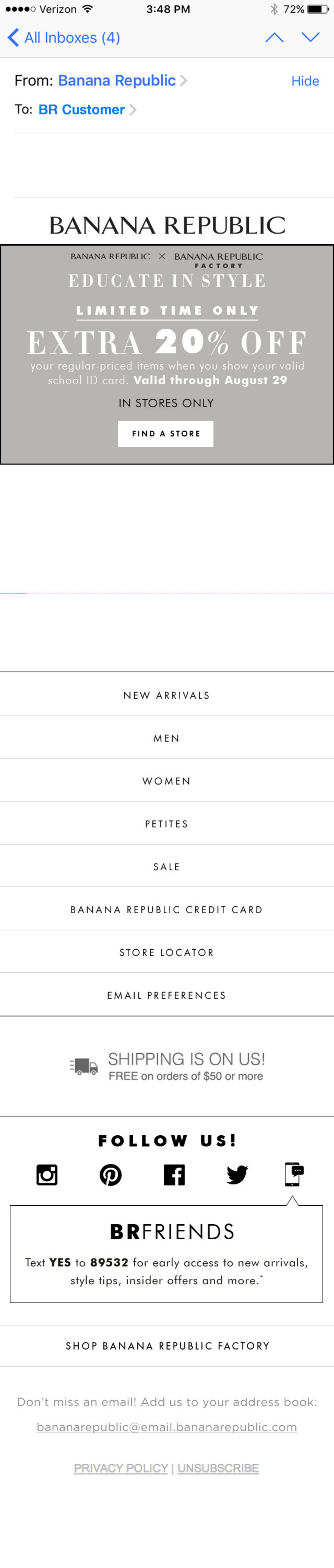Screen dimensions: 334x1568
Task: Open the Pinterest page icon
Action: 110,1174
